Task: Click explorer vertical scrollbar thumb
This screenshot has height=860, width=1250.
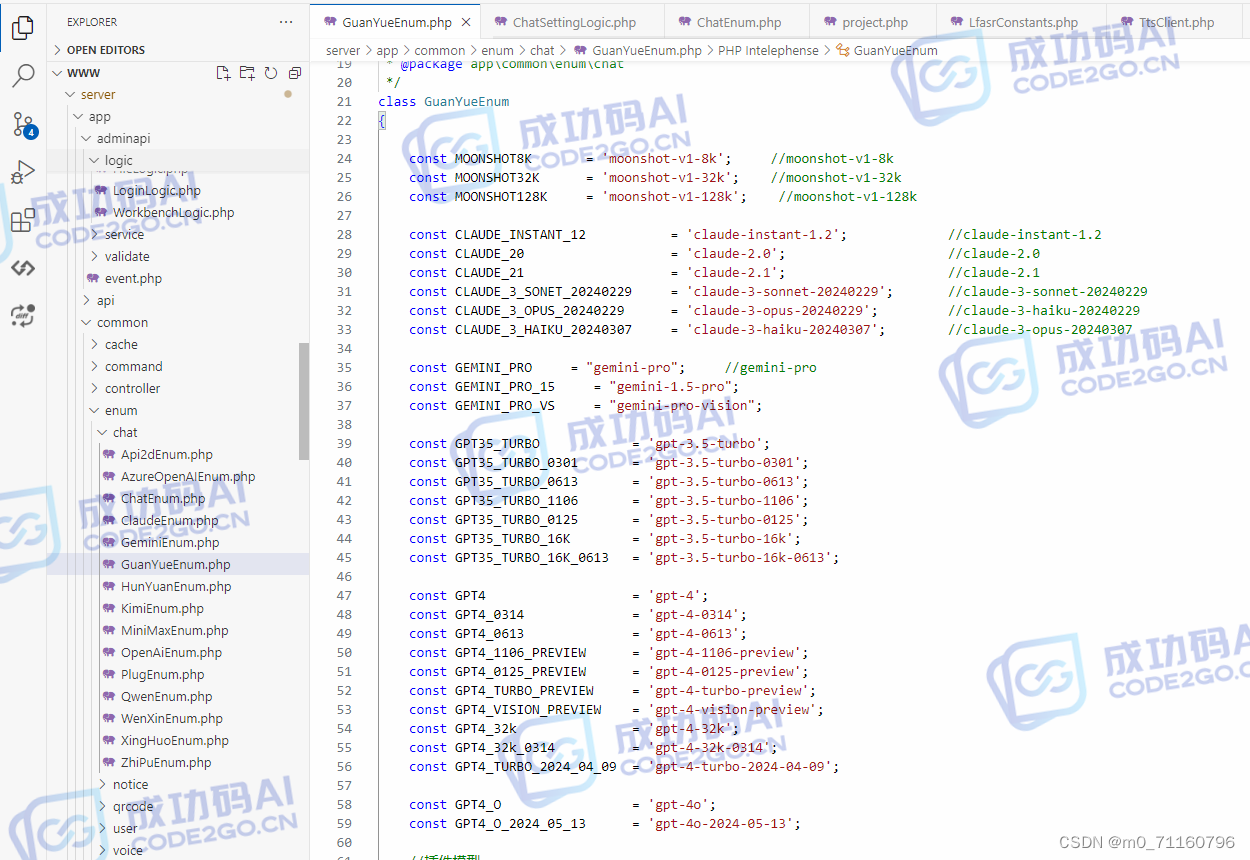Action: 304,401
